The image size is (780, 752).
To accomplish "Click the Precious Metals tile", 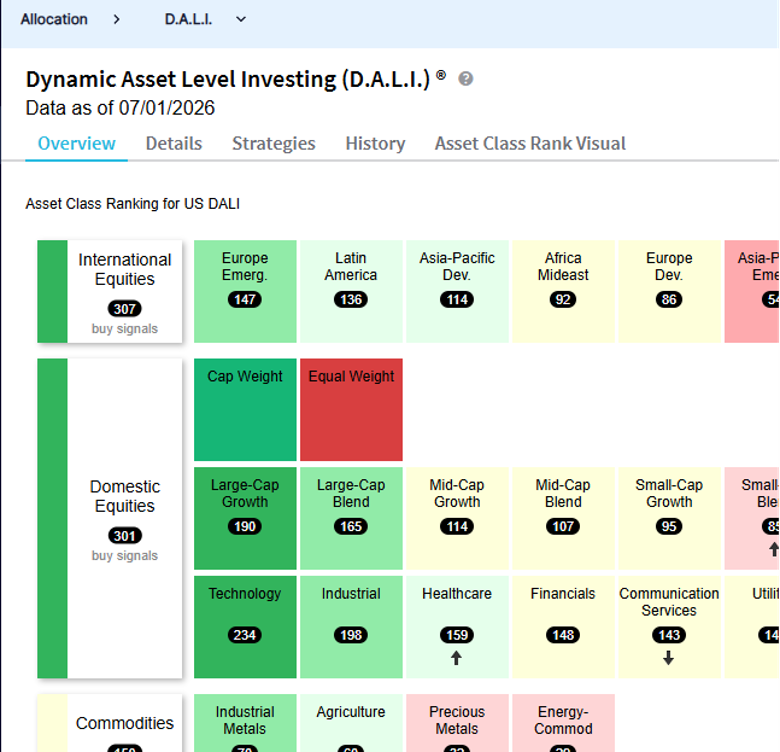I will [x=457, y=723].
